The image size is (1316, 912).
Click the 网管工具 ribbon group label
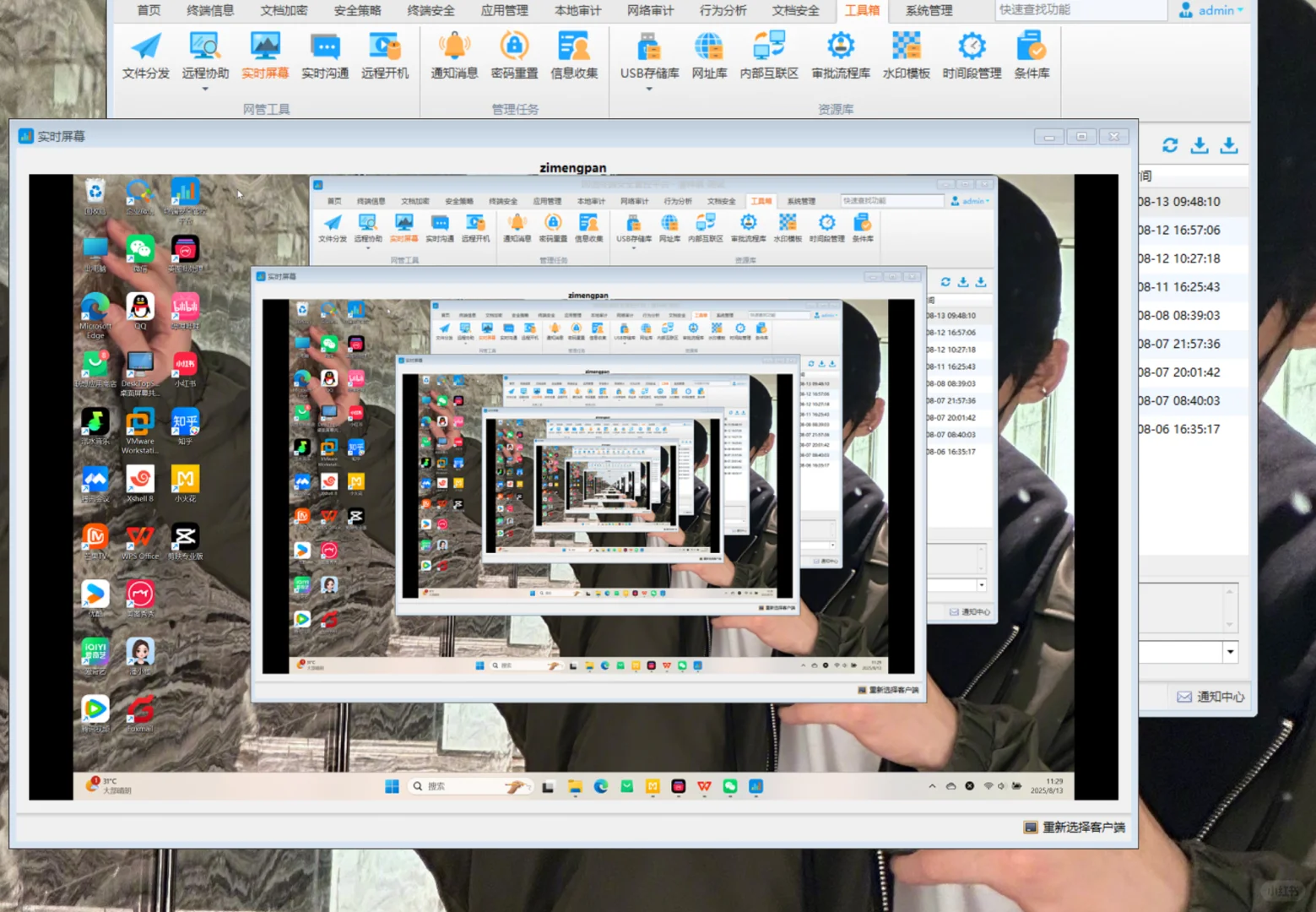pyautogui.click(x=266, y=109)
